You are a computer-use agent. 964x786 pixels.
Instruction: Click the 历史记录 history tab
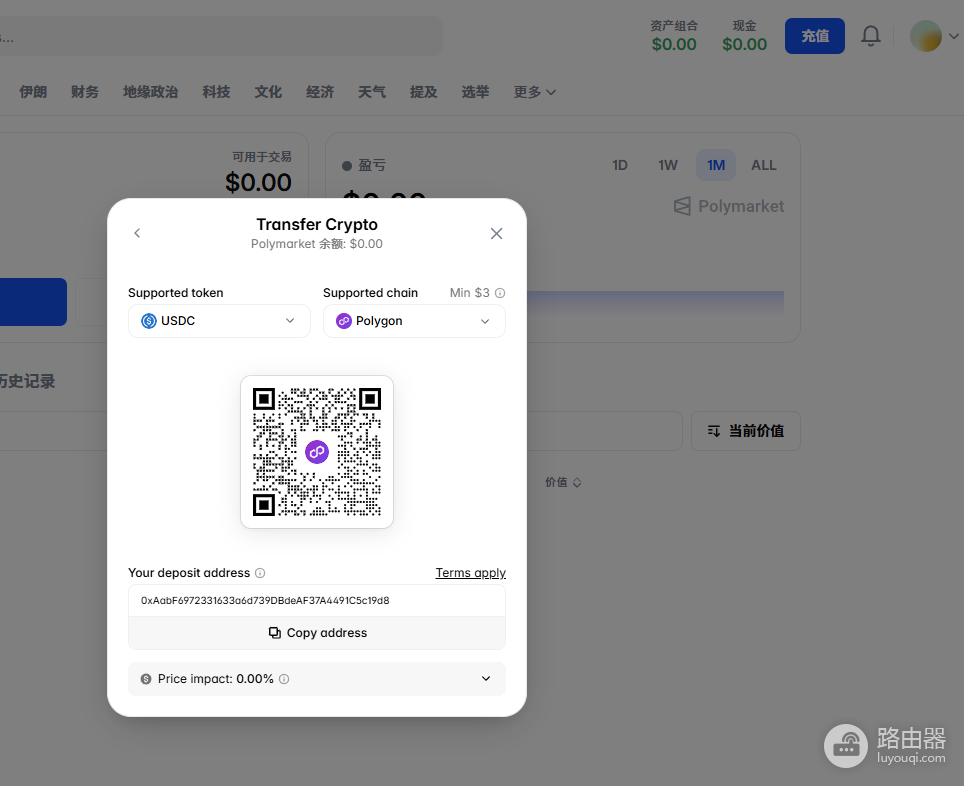point(27,381)
